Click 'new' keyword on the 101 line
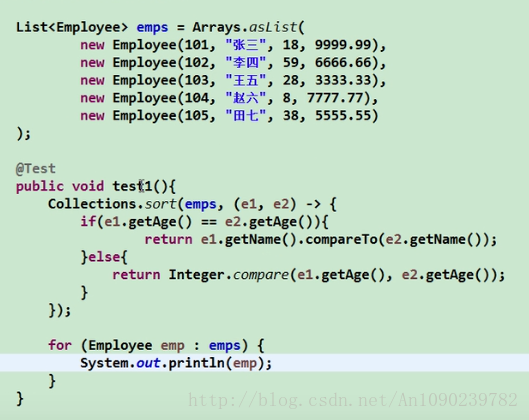The height and width of the screenshot is (420, 529). tap(92, 45)
